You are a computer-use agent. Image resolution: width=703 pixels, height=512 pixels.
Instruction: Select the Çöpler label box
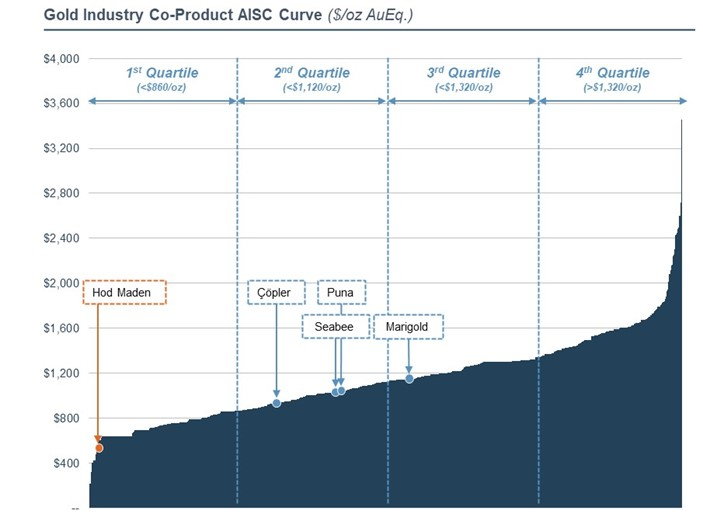pyautogui.click(x=276, y=292)
